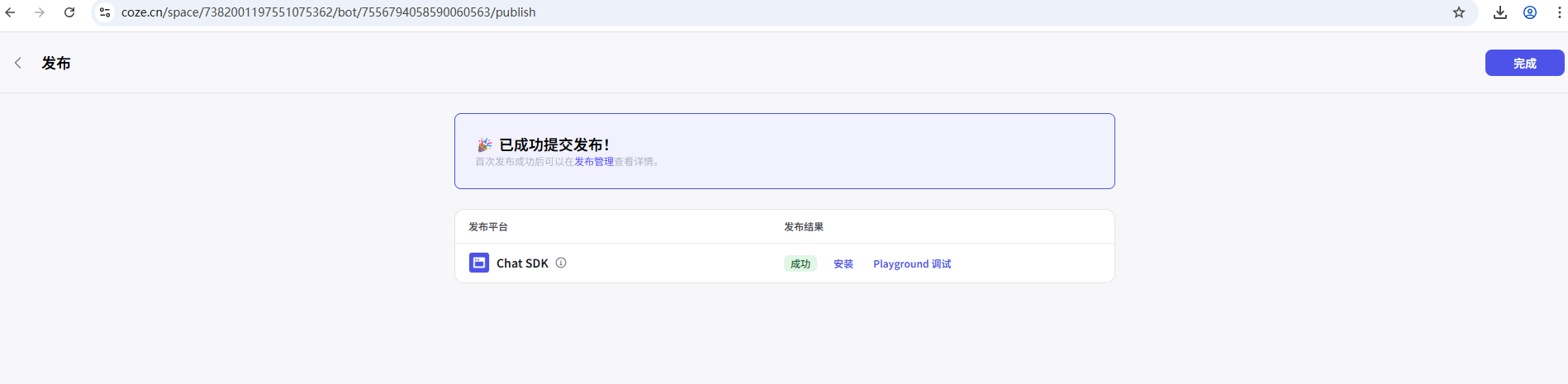Open Playground 调试 link
The image size is (1568, 384).
coord(911,263)
